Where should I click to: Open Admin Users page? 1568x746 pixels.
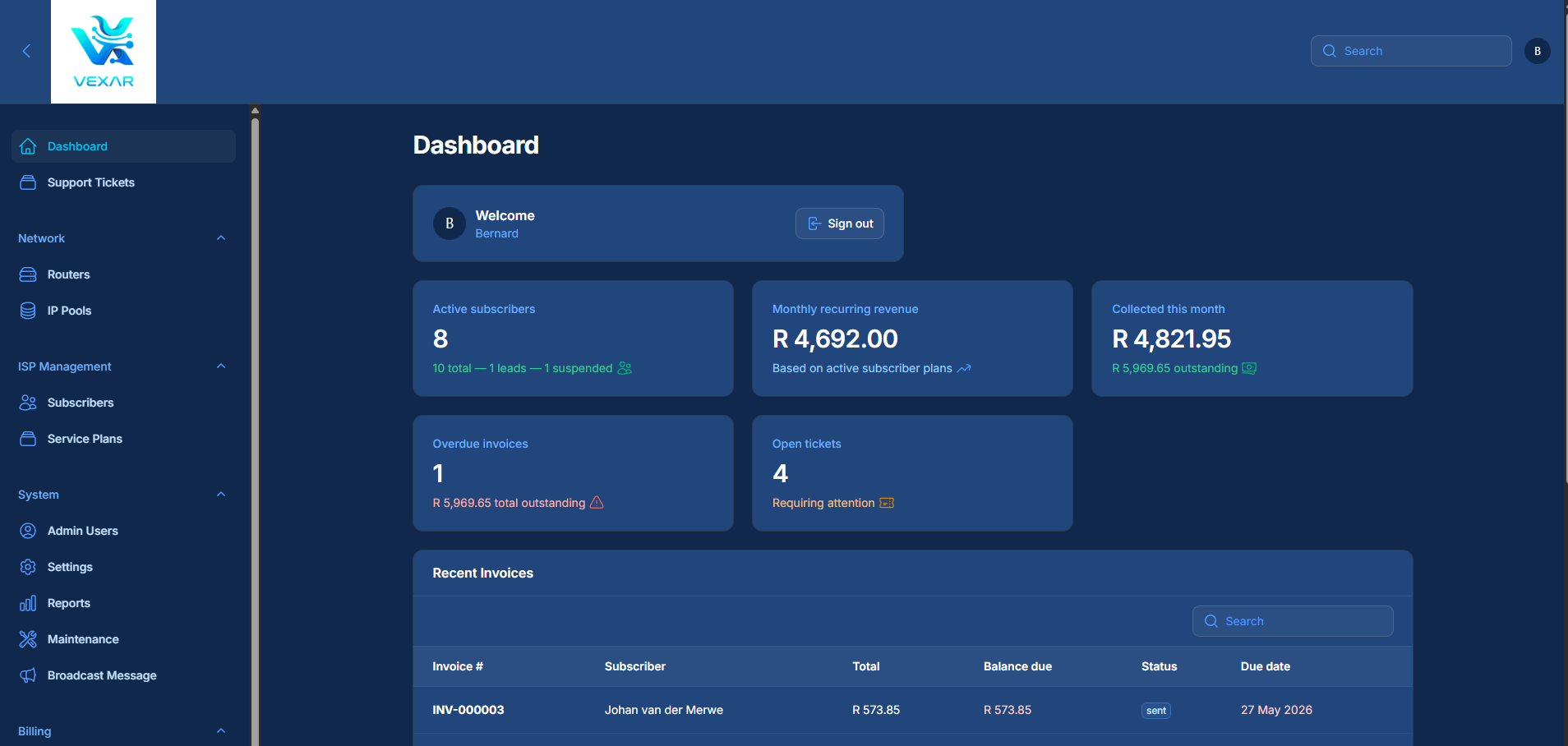123,531
